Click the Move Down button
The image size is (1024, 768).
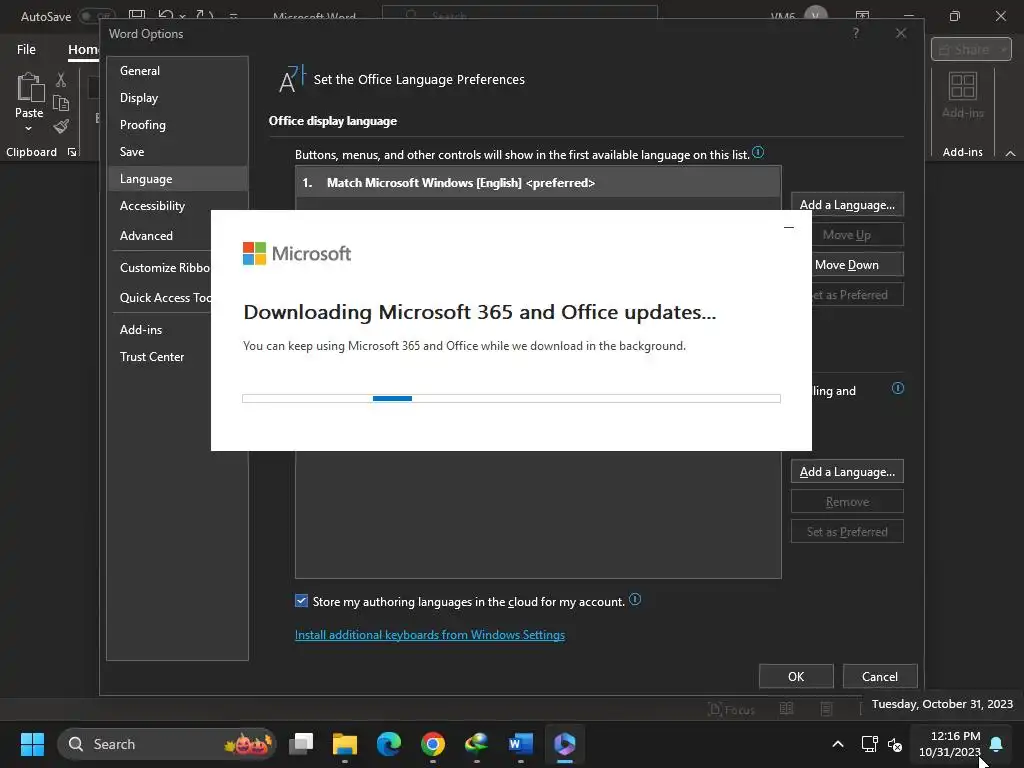[856, 265]
